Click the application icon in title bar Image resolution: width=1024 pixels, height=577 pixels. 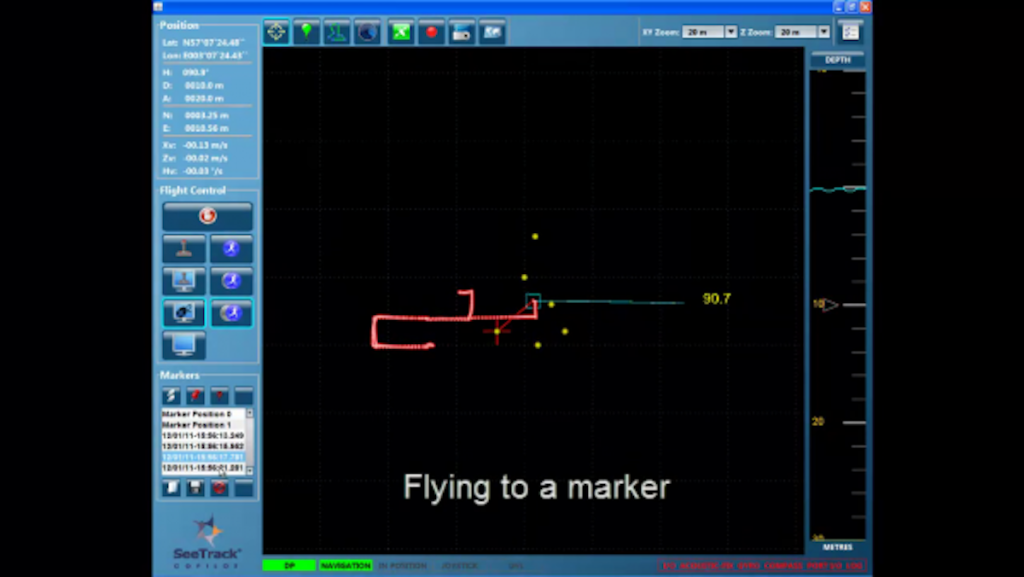(157, 7)
